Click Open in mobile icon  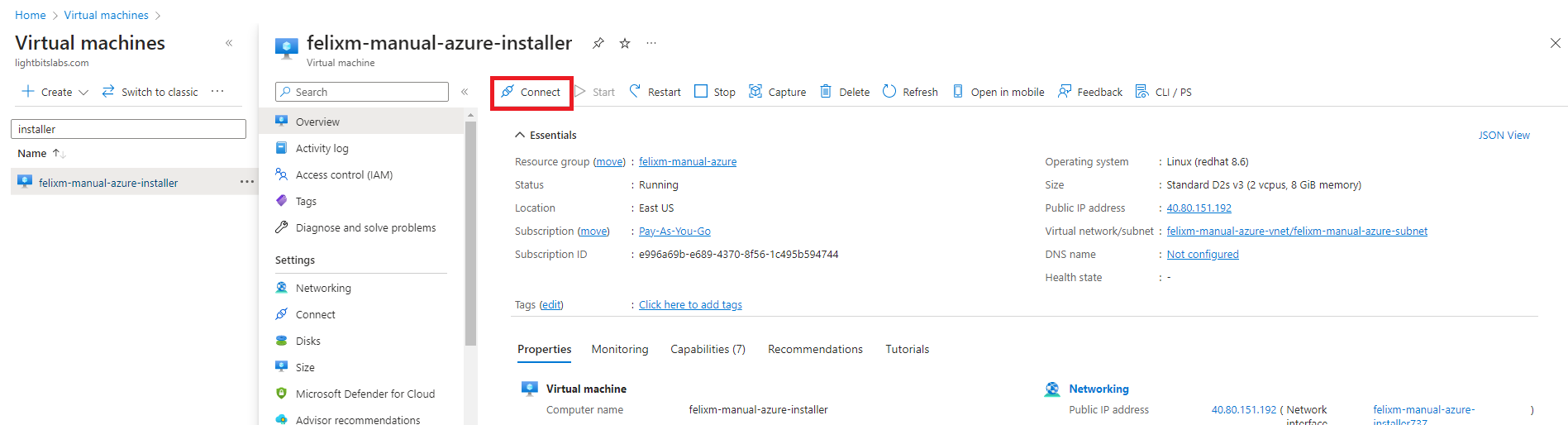click(957, 91)
